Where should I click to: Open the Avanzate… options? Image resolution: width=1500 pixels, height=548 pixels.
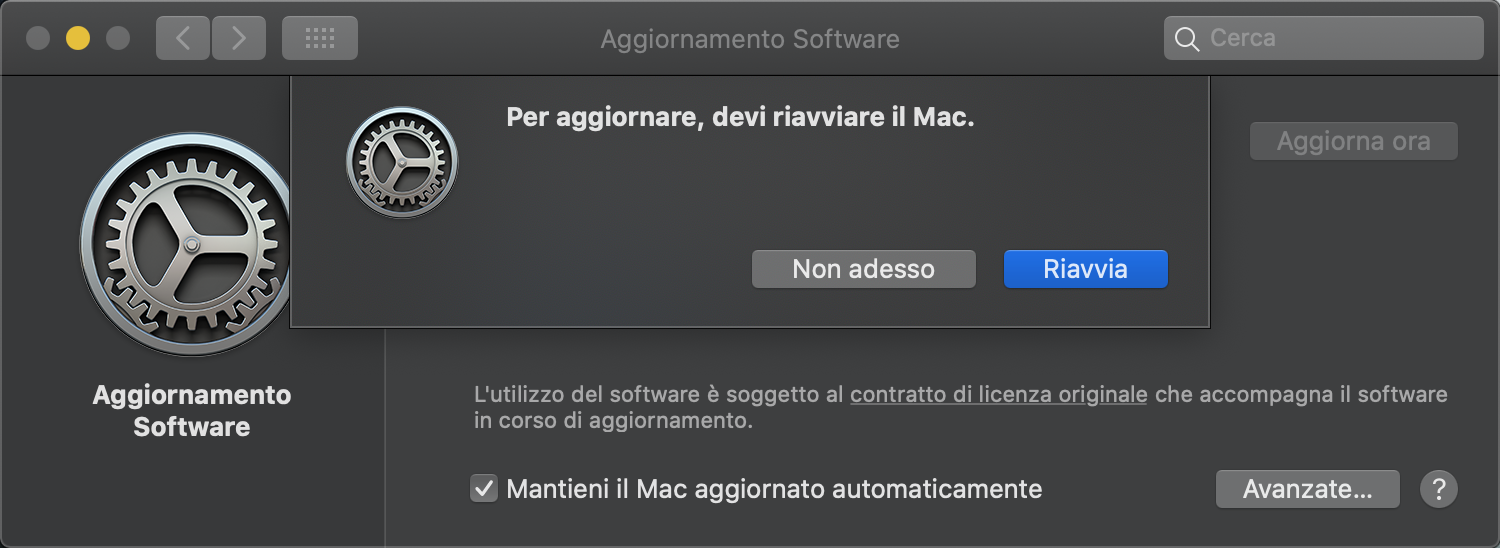point(1307,490)
